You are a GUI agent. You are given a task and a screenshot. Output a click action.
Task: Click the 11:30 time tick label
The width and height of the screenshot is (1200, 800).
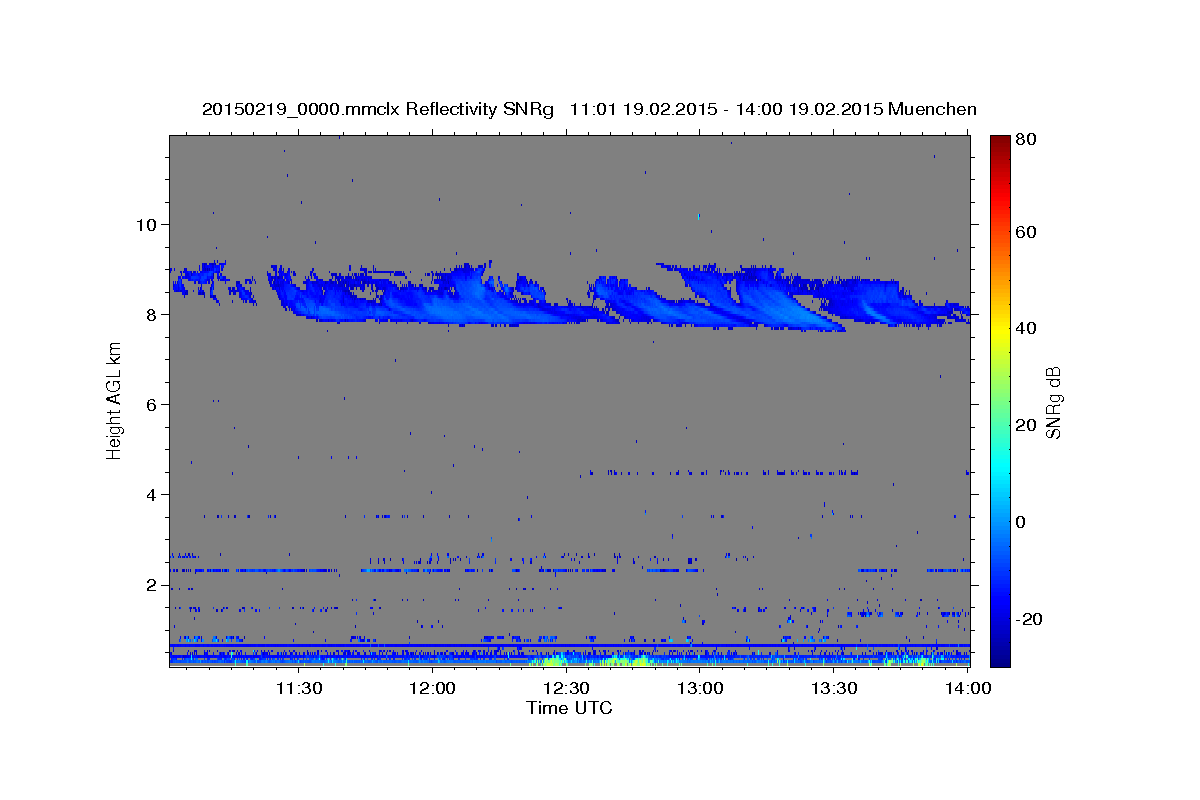(x=299, y=688)
